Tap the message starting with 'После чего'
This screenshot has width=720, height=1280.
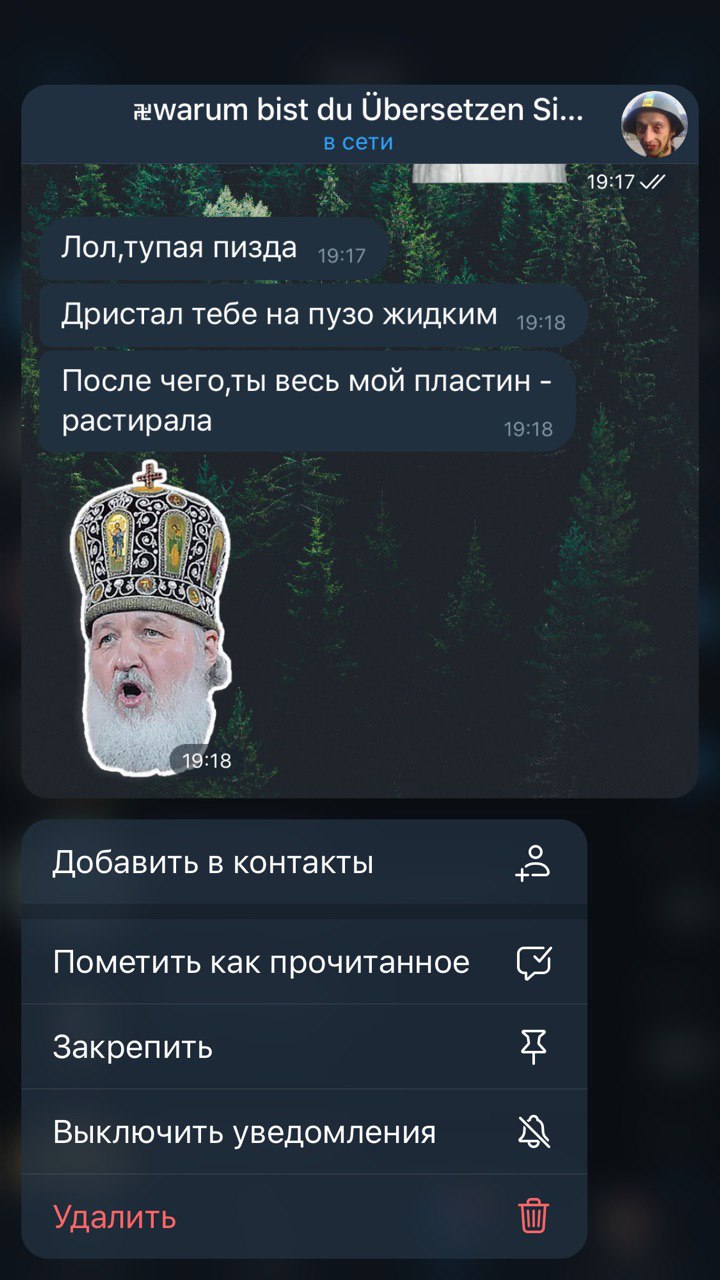(307, 401)
